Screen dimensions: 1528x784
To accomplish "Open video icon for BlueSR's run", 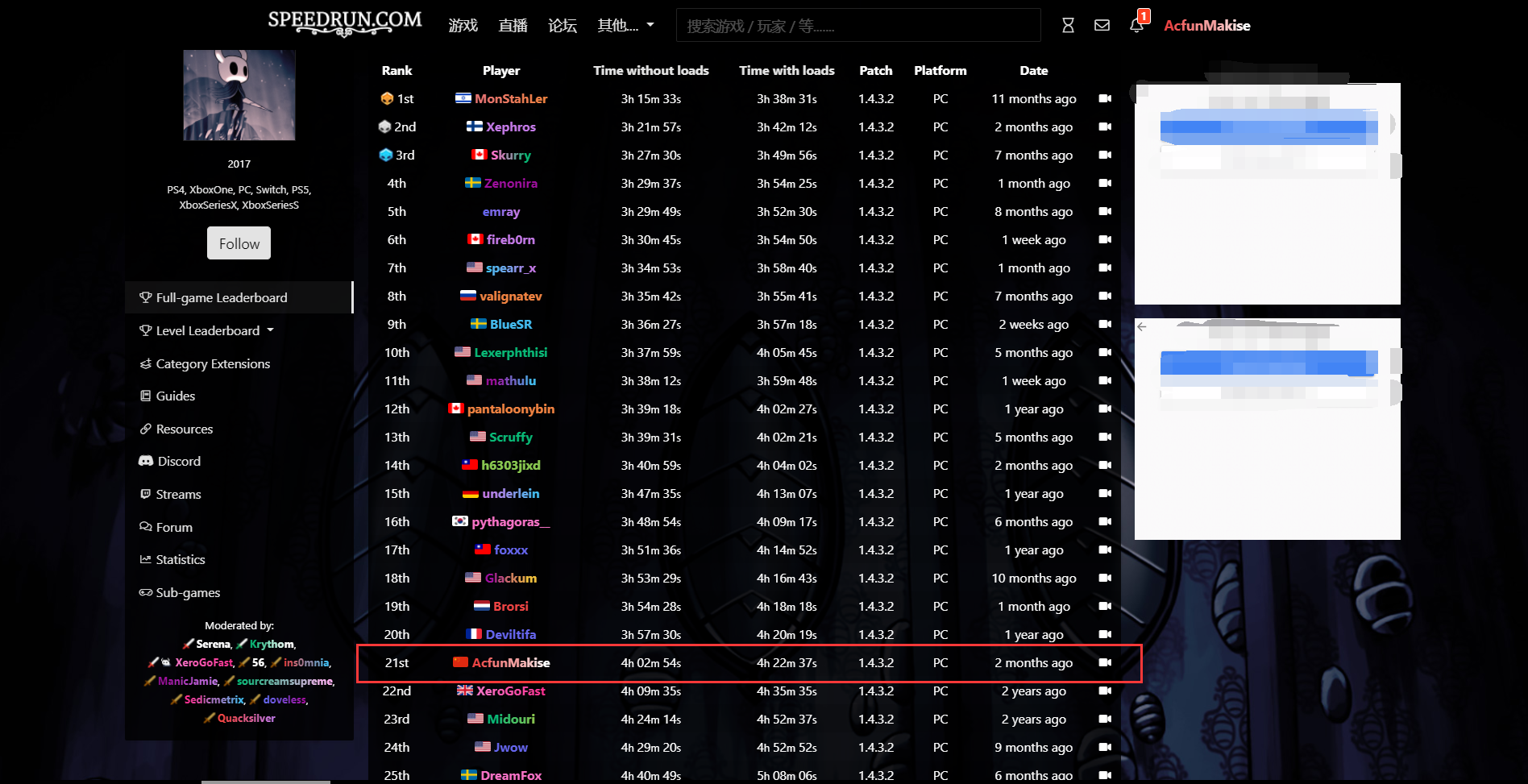I will (1105, 324).
